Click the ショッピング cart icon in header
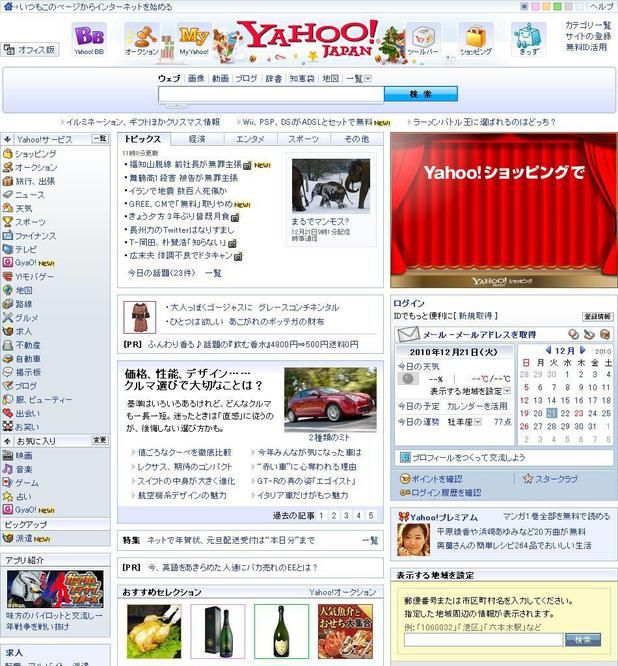 tap(475, 38)
